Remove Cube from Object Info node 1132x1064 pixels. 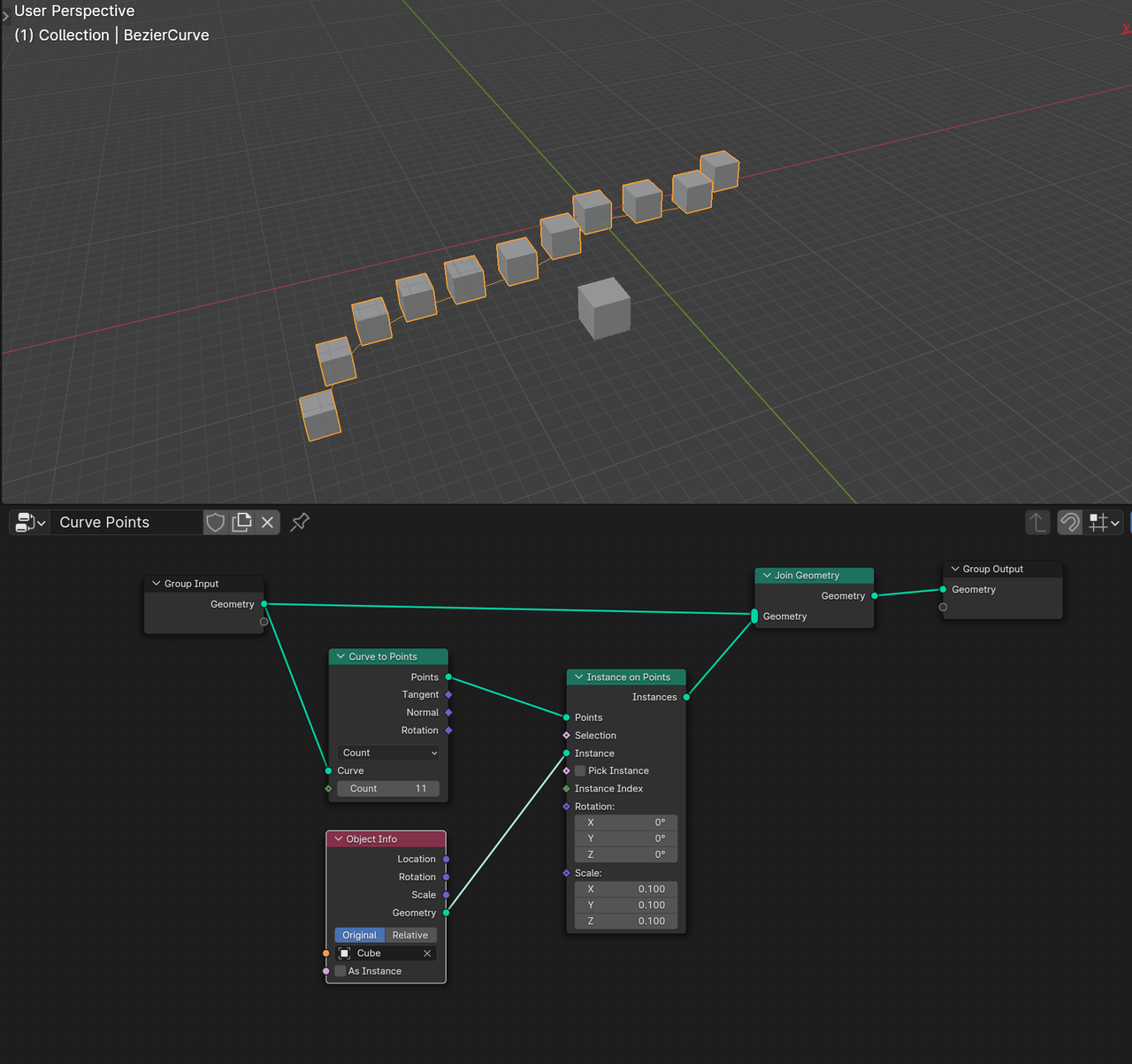click(x=427, y=953)
